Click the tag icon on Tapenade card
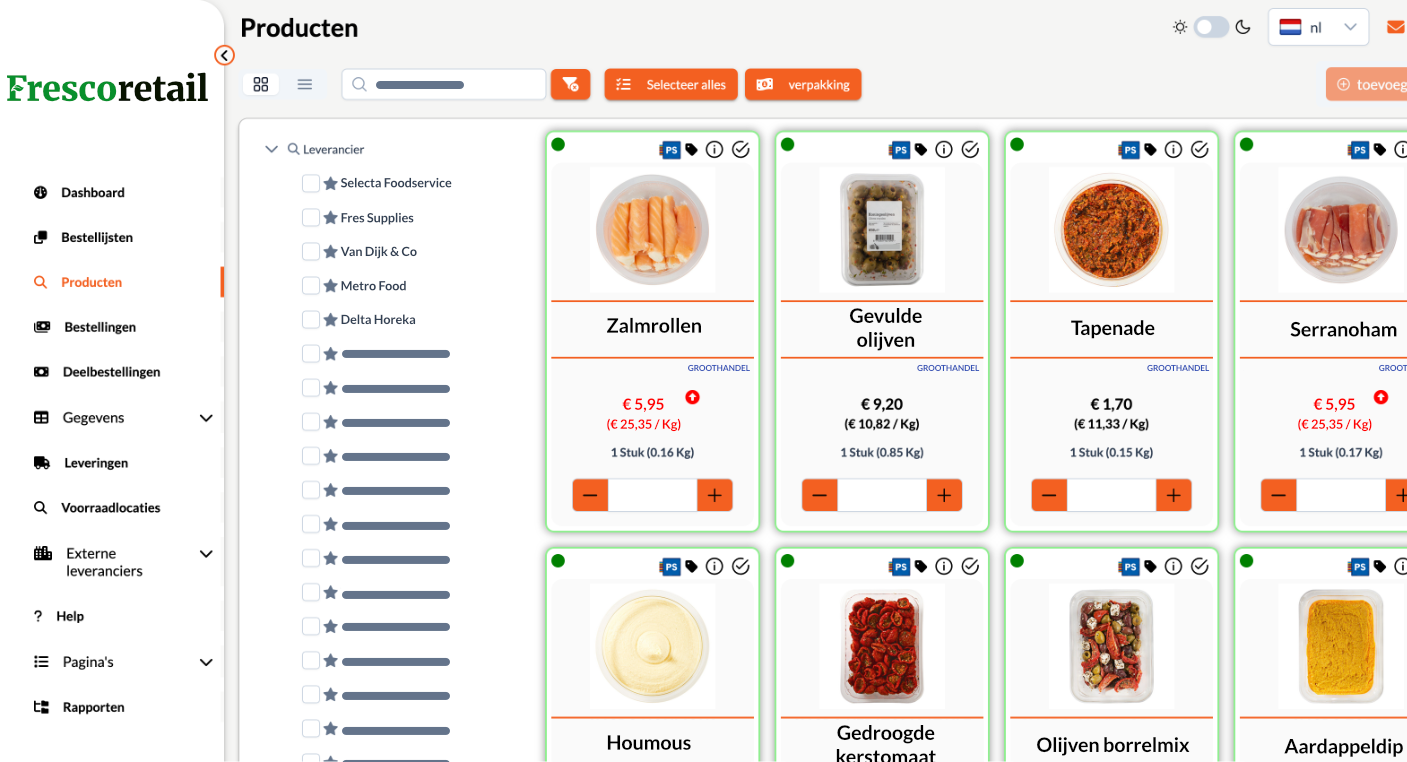 coord(1151,150)
